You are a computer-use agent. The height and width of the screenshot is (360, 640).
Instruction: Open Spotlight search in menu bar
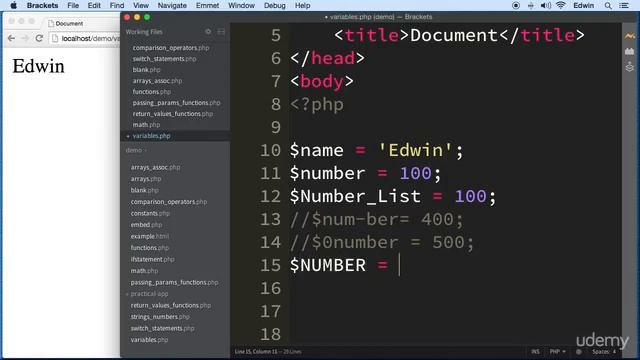[x=608, y=5]
